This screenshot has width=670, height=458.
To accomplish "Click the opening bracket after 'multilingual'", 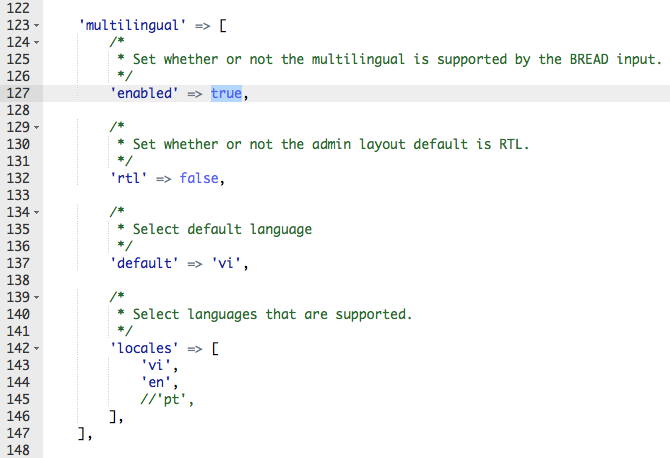I will (x=223, y=25).
